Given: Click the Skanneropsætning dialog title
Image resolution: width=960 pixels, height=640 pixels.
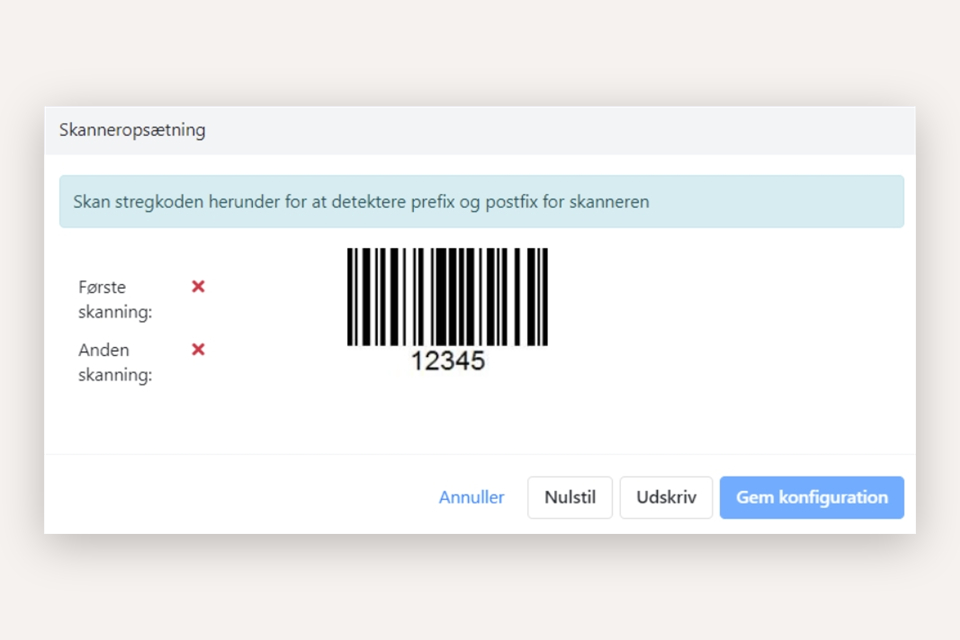Looking at the screenshot, I should 132,130.
